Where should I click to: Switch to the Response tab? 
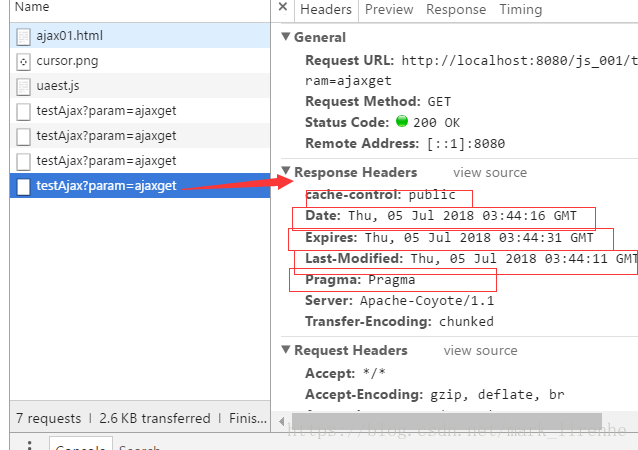pos(456,9)
